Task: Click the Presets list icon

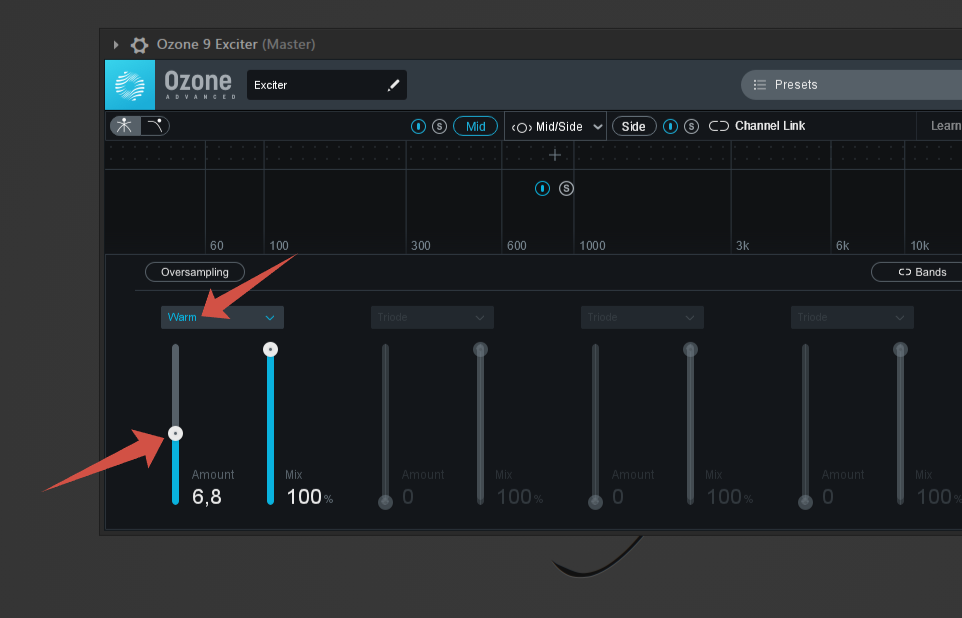Action: click(760, 85)
